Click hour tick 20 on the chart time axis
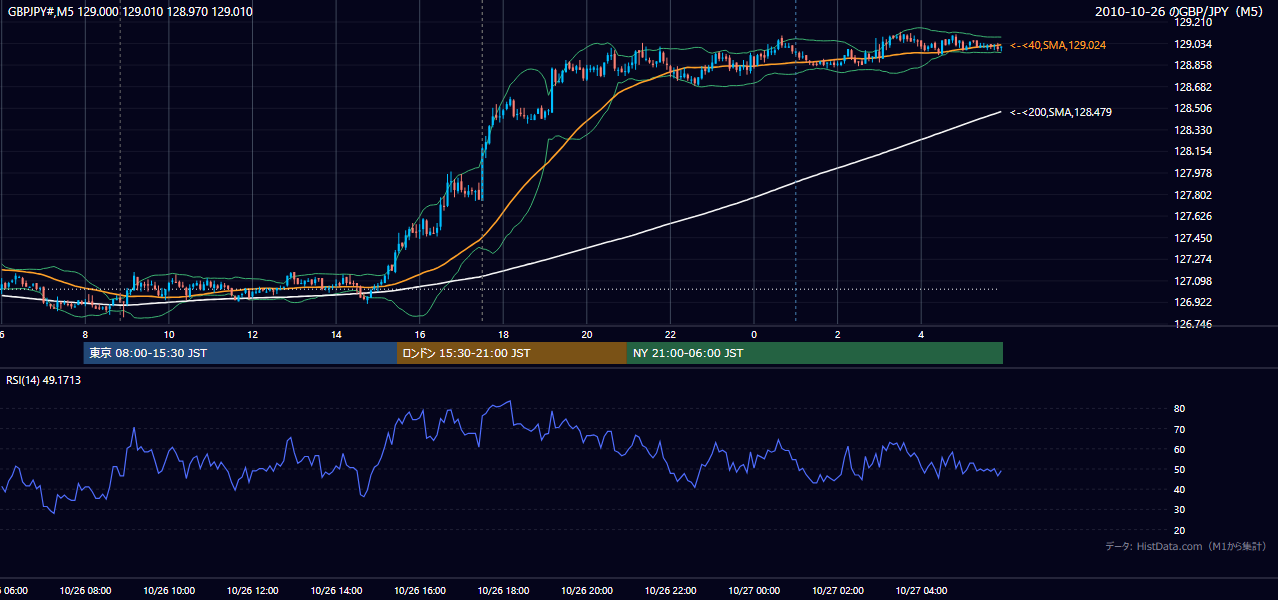 click(587, 334)
